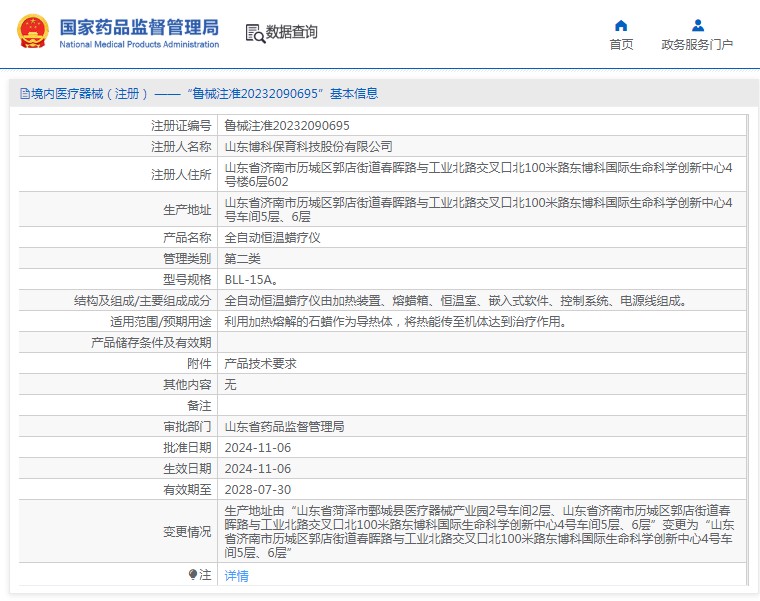Open the 详情 link in the 注 row
The width and height of the screenshot is (760, 601).
click(x=236, y=575)
